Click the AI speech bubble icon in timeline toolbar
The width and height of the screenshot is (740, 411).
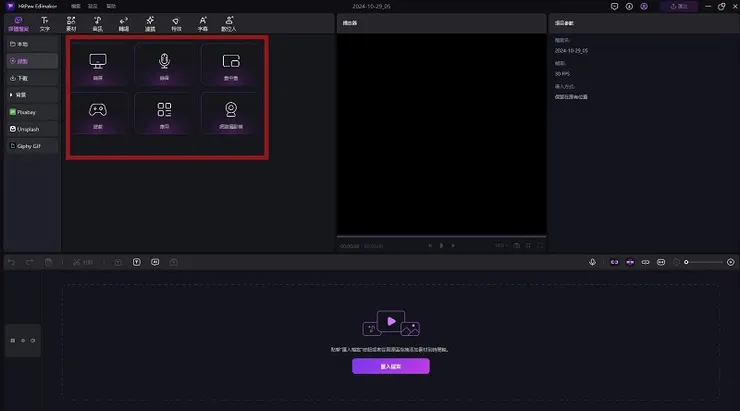tap(155, 262)
